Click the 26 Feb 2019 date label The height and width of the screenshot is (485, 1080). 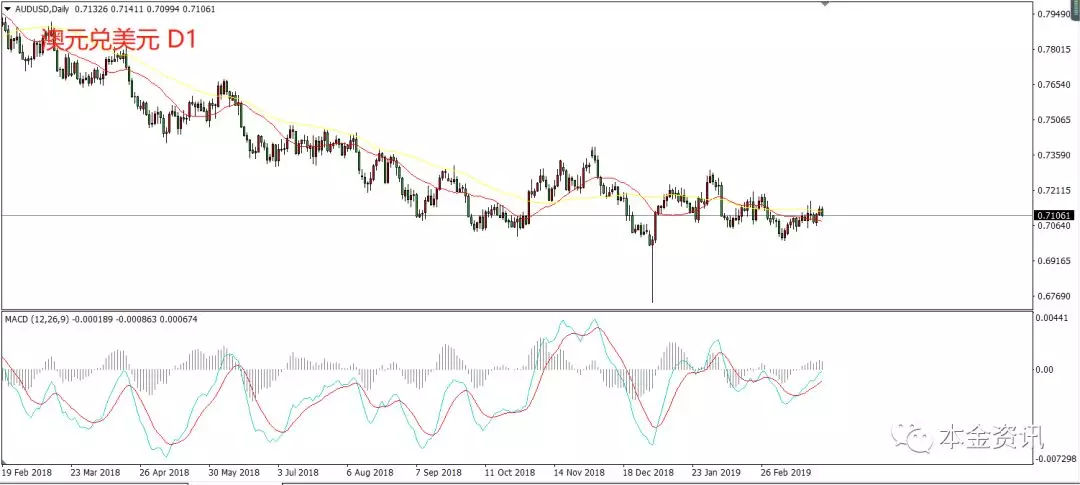click(x=786, y=470)
